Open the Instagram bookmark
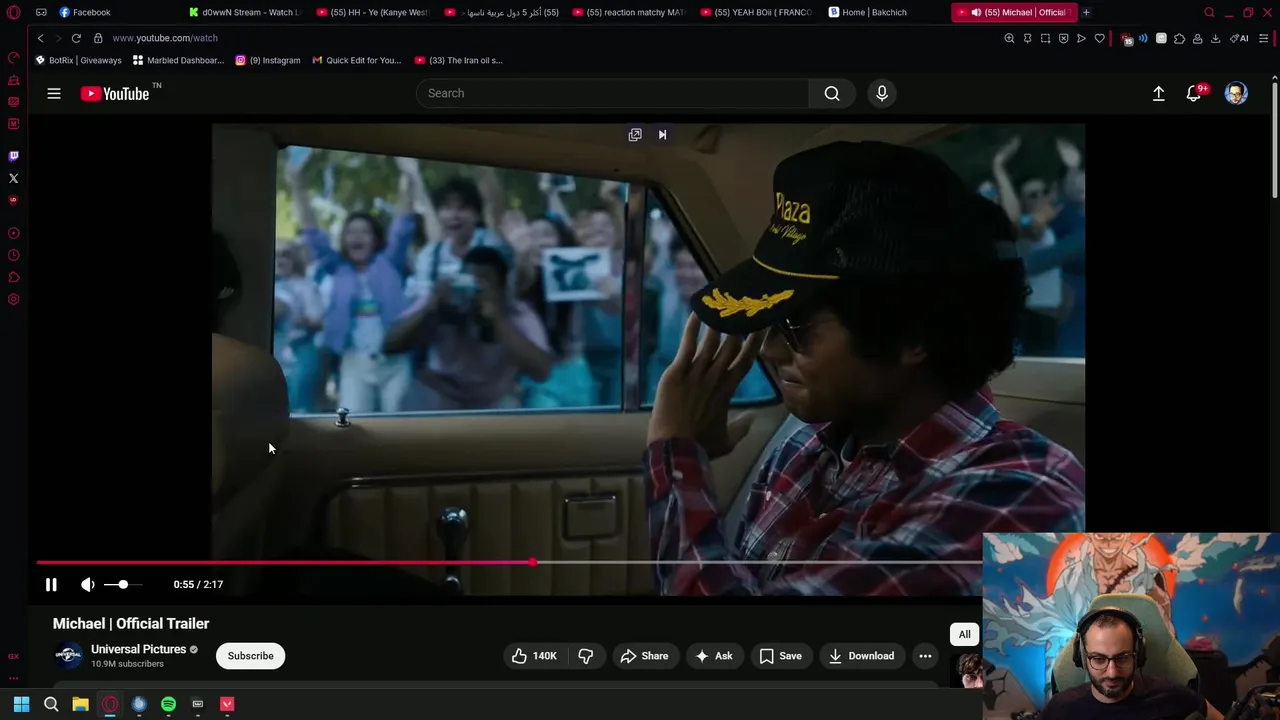The height and width of the screenshot is (720, 1280). 267,60
